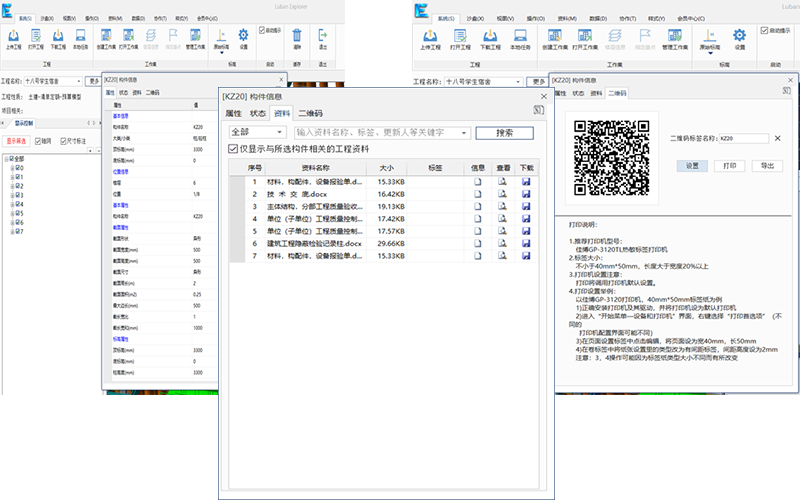Click 上传工程 icon in the 属性-dialog window
This screenshot has height=500, width=800.
point(13,36)
